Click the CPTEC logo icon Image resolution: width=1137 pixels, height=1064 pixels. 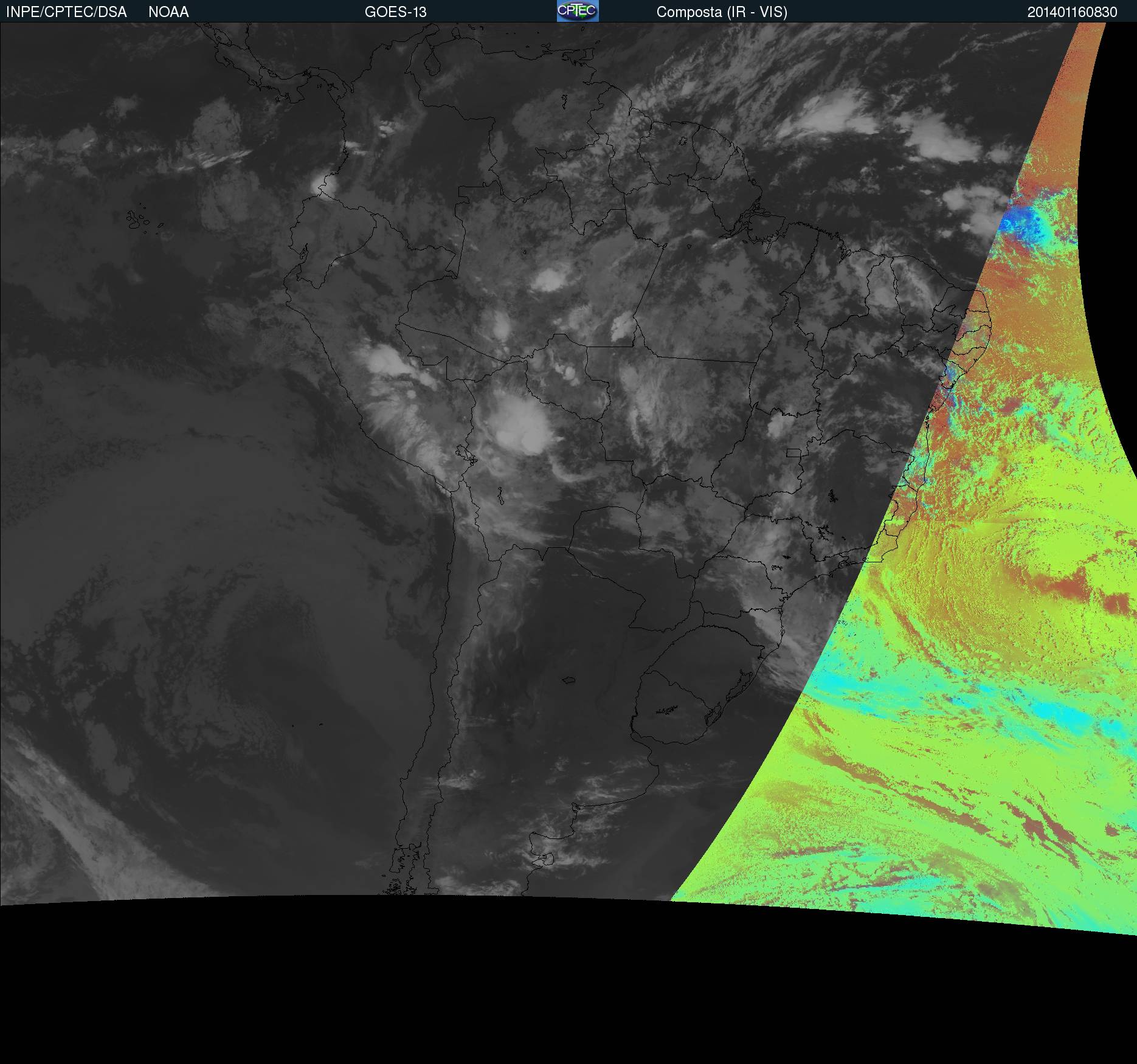pyautogui.click(x=578, y=11)
